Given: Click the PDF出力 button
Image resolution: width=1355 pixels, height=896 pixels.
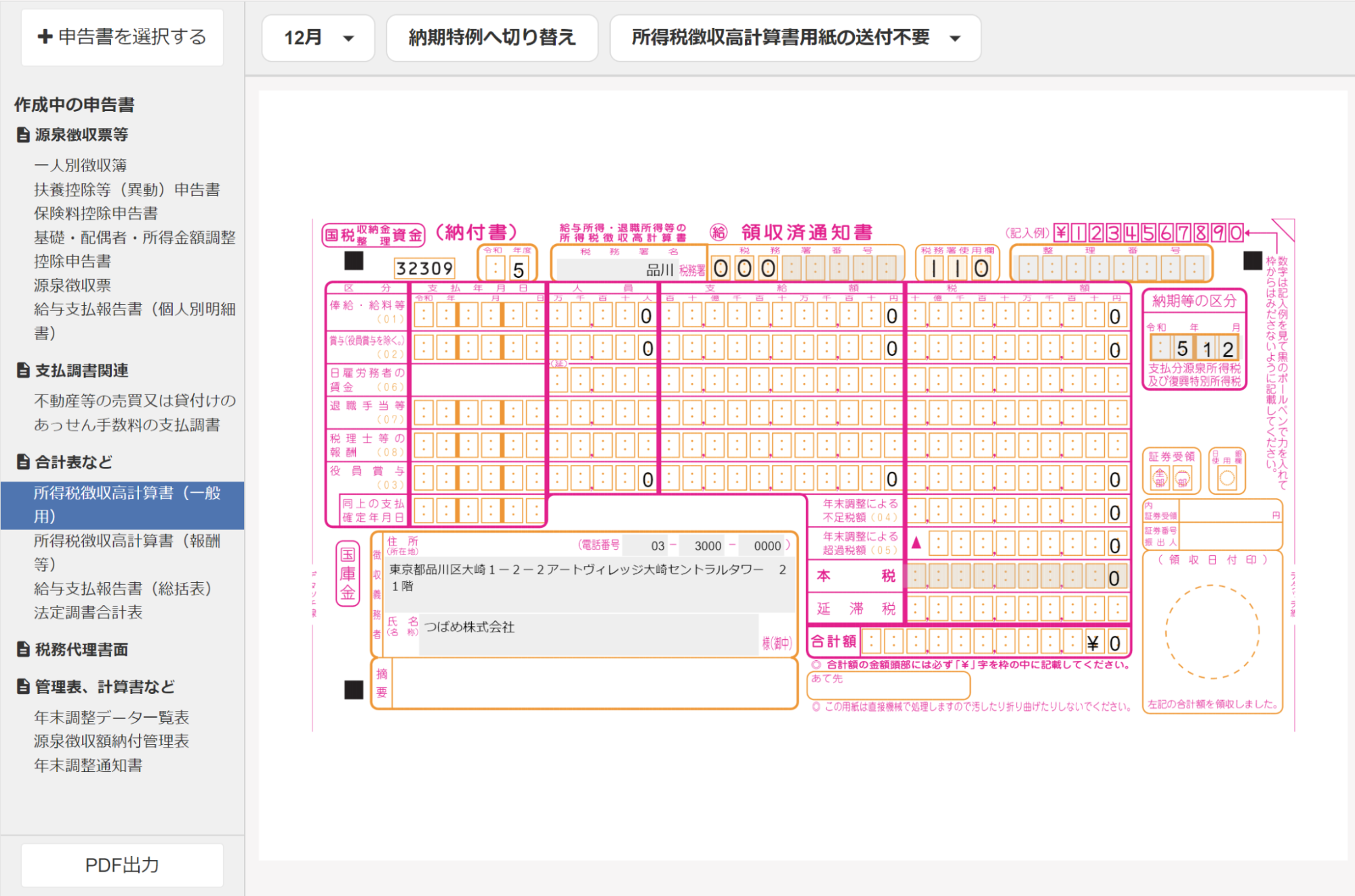Looking at the screenshot, I should click(x=122, y=865).
